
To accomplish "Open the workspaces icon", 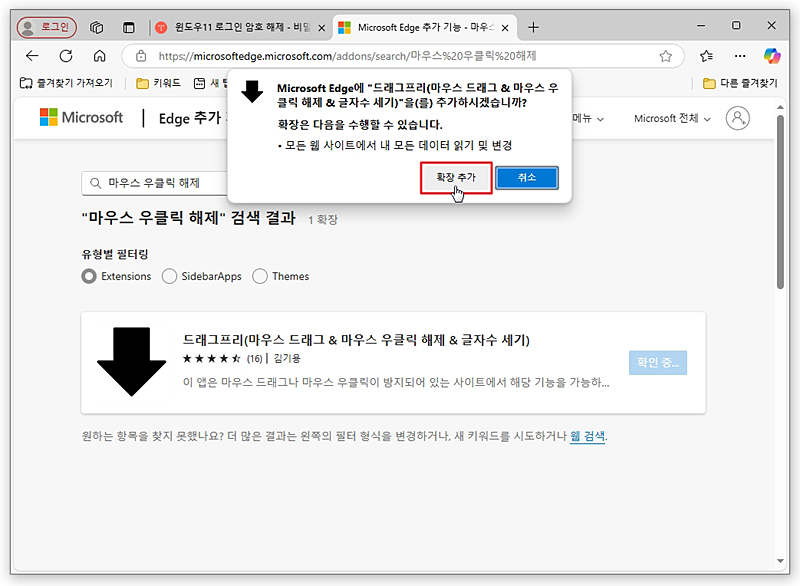I will 96,27.
